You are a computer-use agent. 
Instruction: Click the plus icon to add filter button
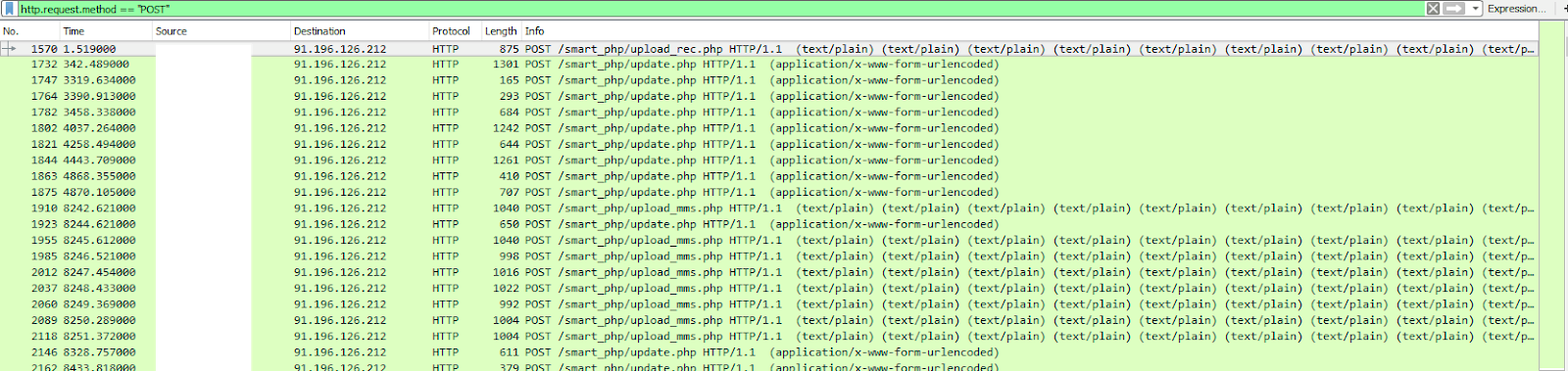pyautogui.click(x=1564, y=9)
